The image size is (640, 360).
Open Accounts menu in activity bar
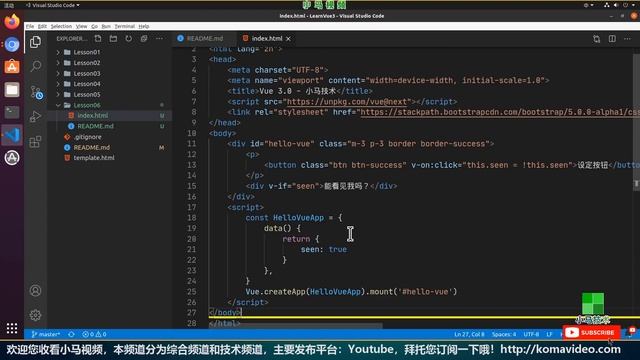tap(36, 291)
